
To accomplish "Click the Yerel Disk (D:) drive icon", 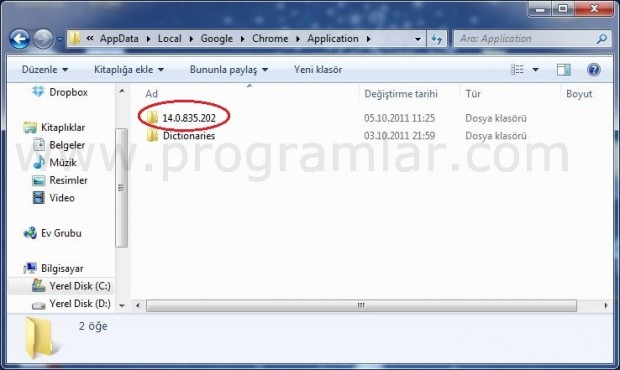I will click(38, 305).
